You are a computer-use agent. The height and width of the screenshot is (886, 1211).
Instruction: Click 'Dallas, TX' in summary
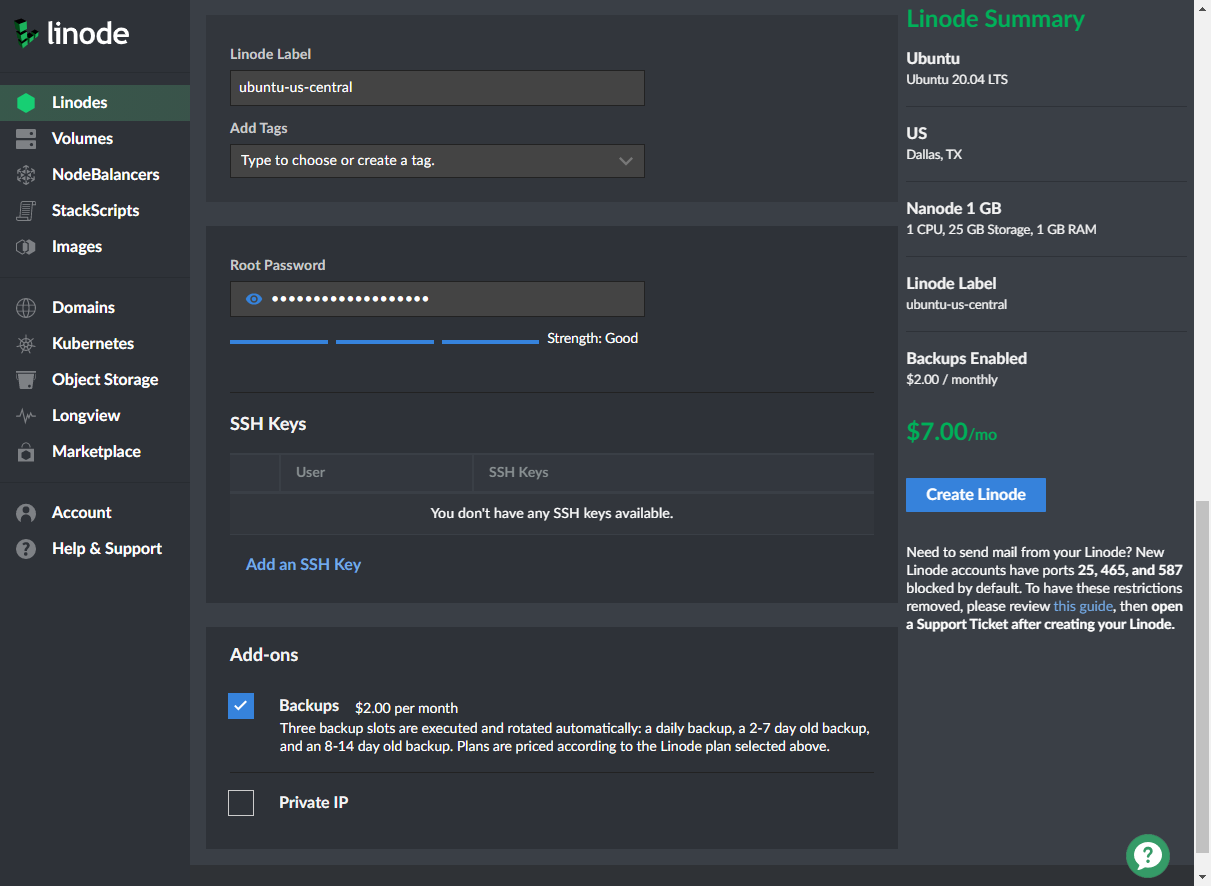(x=934, y=155)
